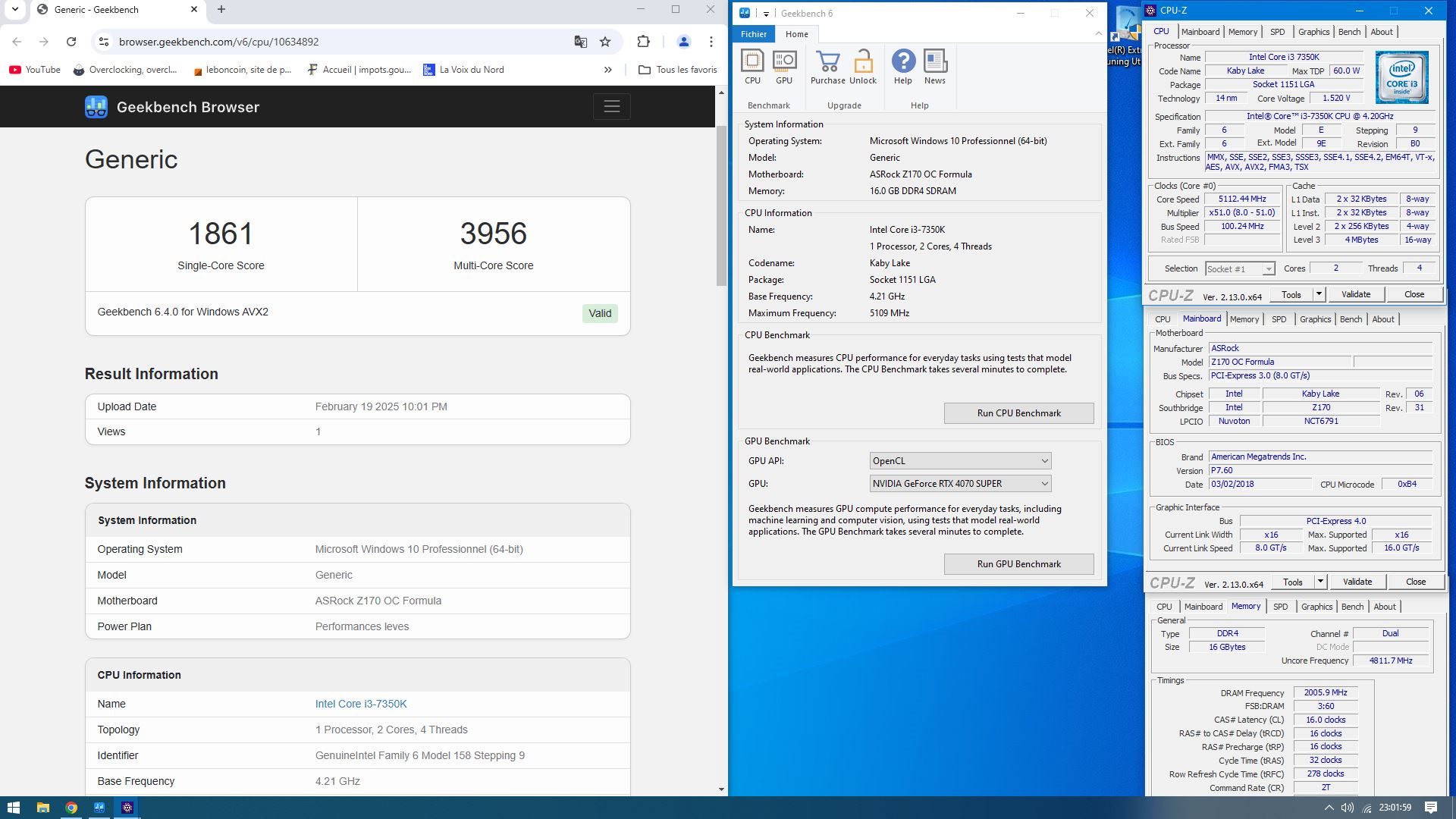Open the Chrome profile avatar icon
1456x819 pixels.
click(x=683, y=42)
